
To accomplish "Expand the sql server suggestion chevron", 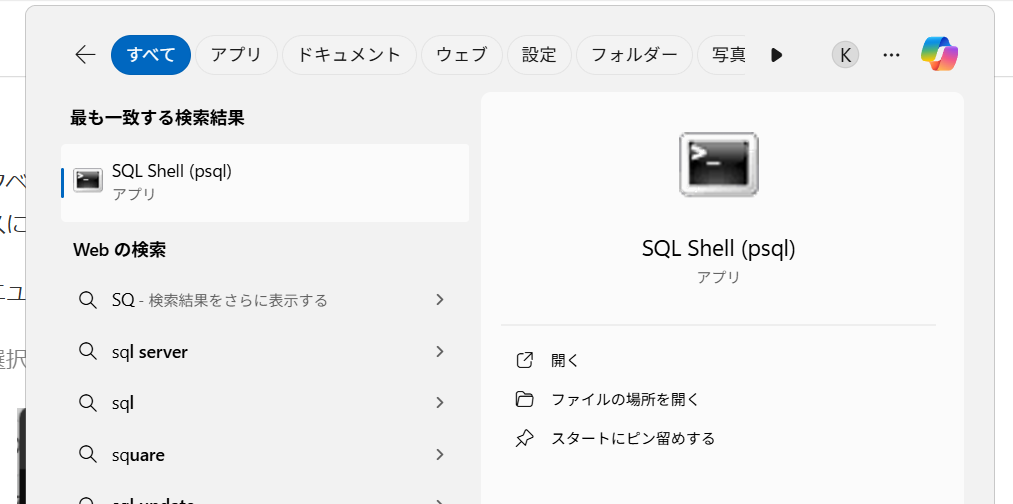I will 439,351.
